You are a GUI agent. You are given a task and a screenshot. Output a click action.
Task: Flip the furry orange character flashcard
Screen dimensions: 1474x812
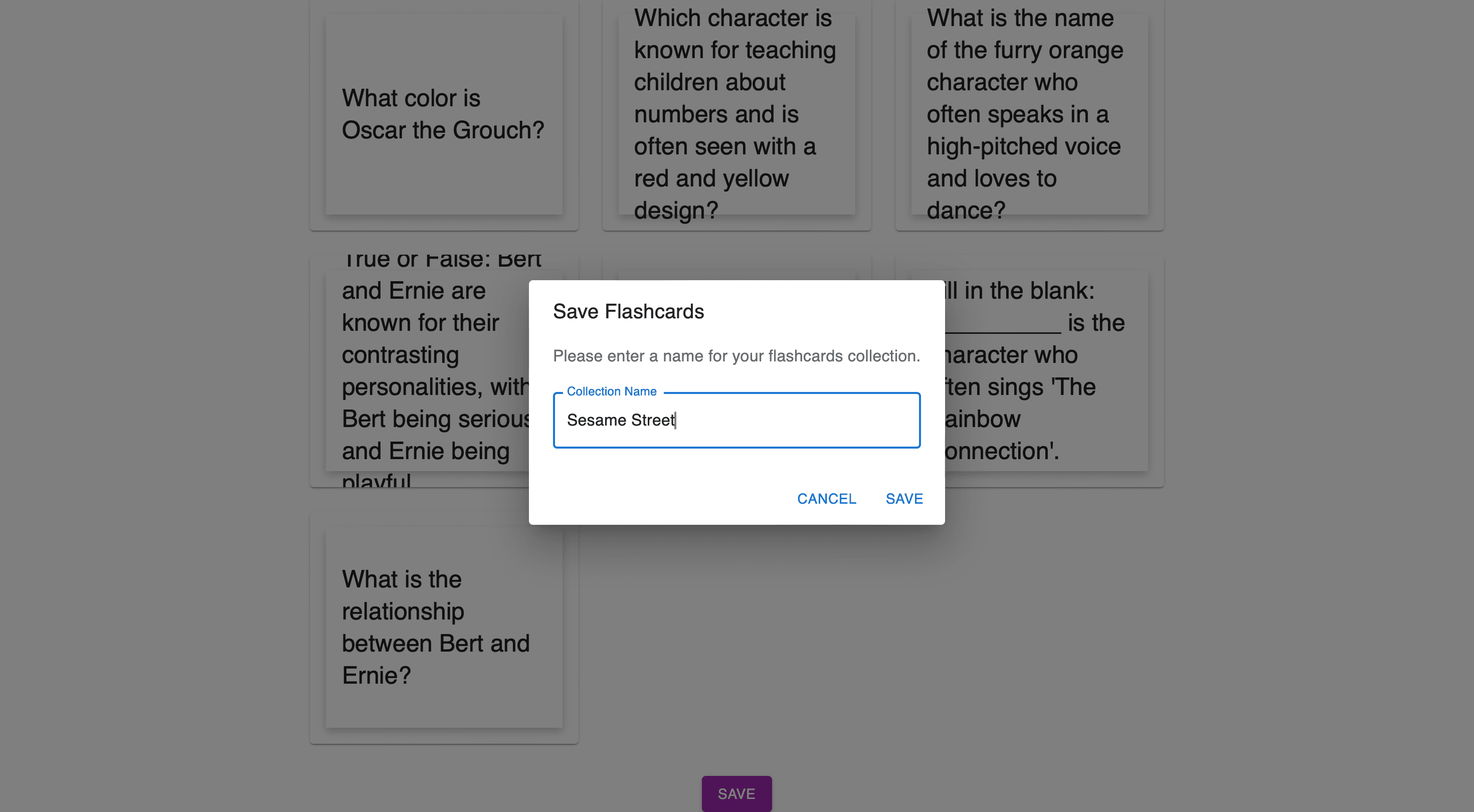point(1029,114)
